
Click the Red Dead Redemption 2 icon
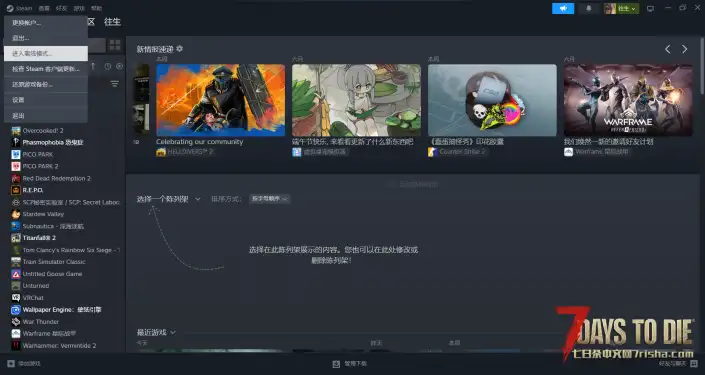16,178
